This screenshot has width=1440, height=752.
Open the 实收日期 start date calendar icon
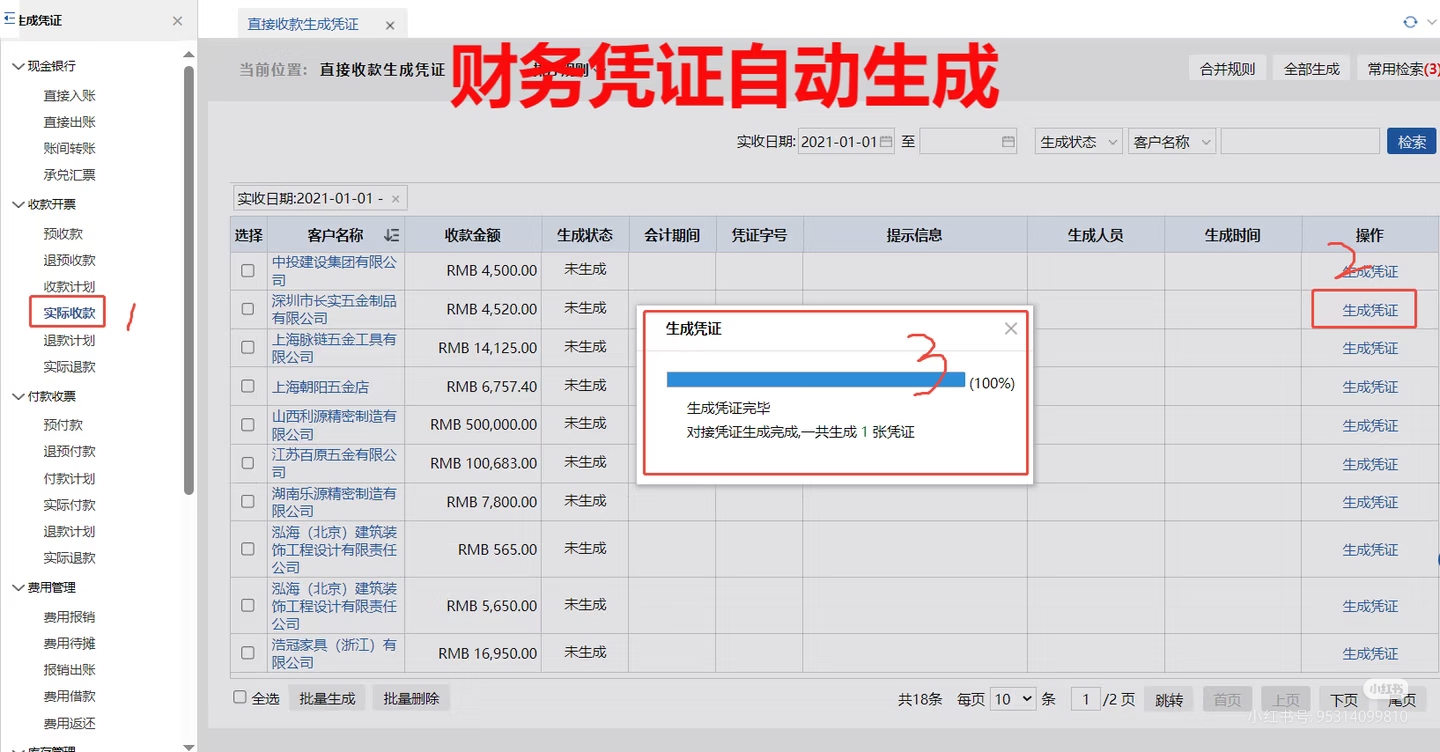tap(886, 142)
